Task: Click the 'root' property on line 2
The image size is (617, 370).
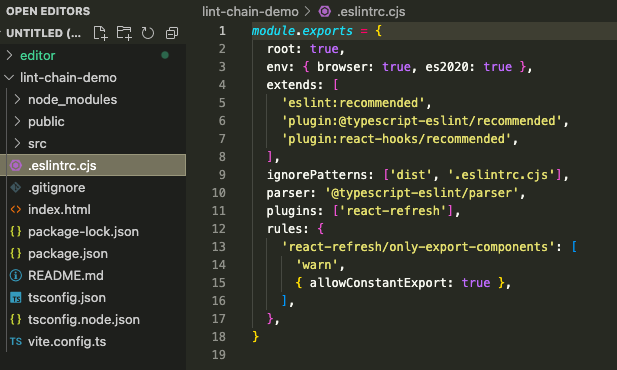Action: (281, 49)
